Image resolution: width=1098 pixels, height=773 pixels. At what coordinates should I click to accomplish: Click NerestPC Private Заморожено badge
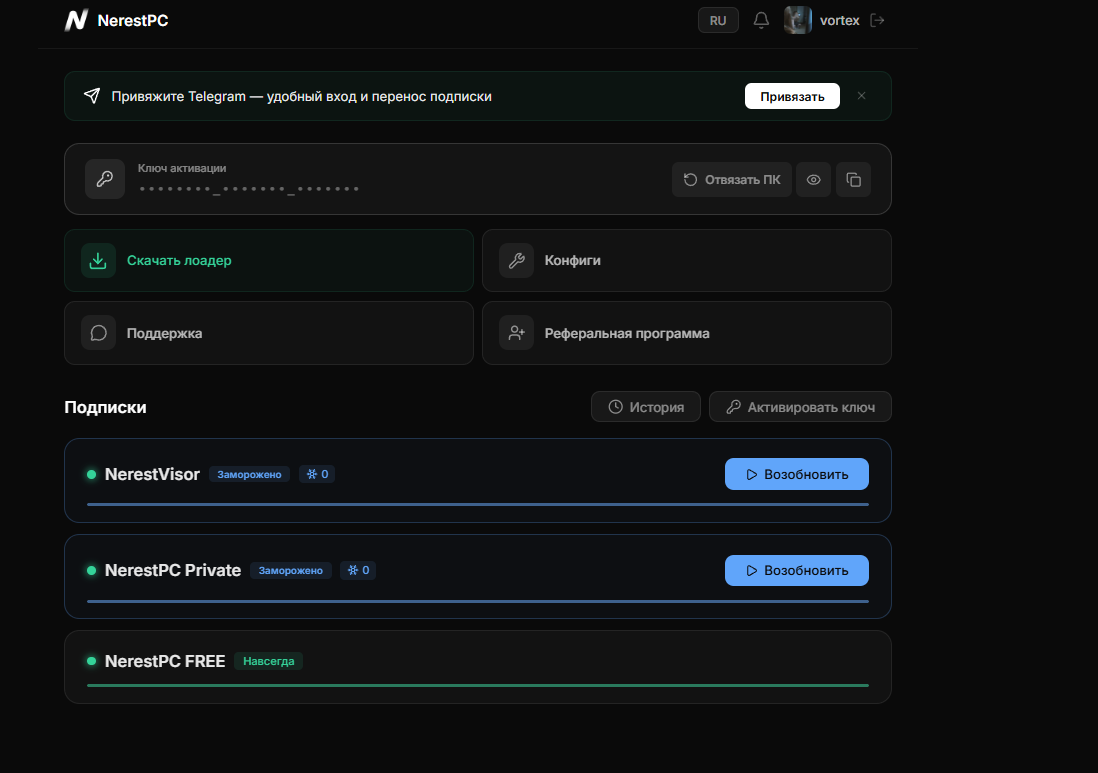click(x=291, y=571)
